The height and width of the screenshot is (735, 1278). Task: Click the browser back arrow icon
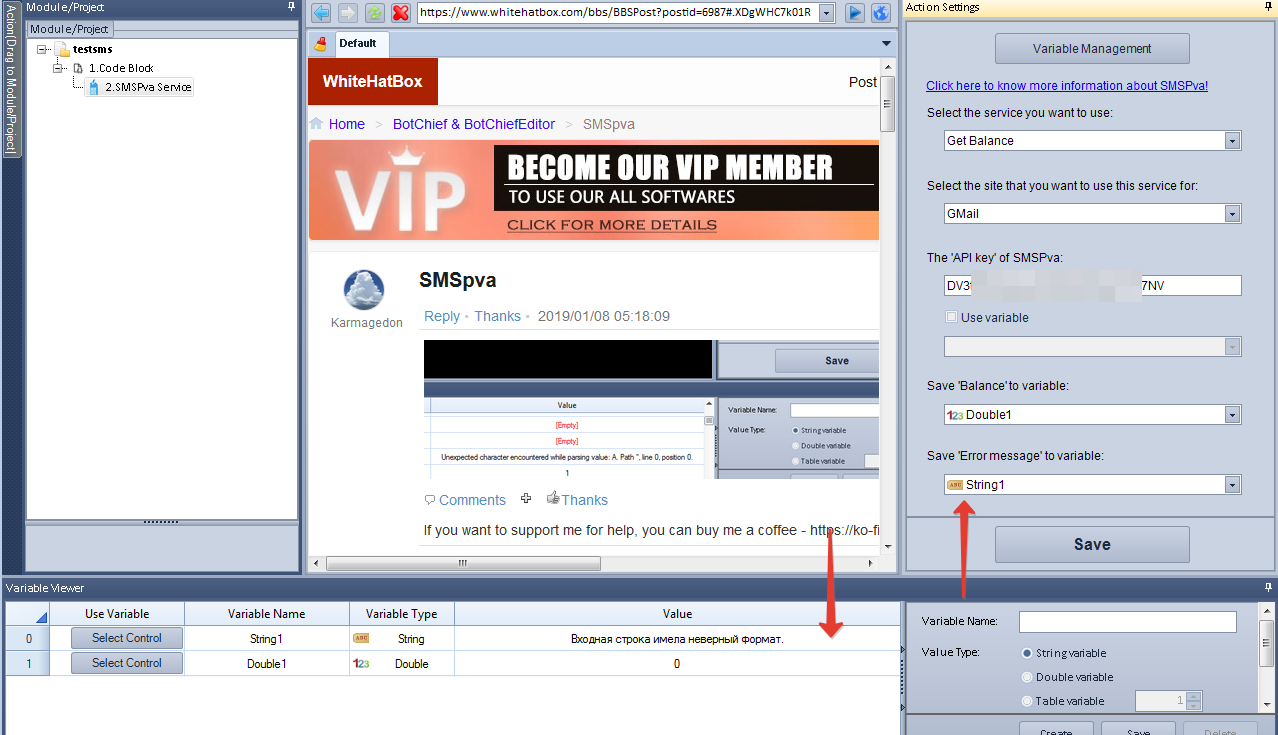[321, 13]
